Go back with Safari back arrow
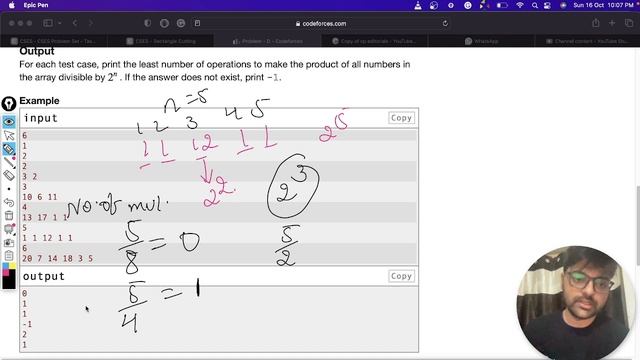Viewport: 640px width, 360px height. tap(75, 23)
